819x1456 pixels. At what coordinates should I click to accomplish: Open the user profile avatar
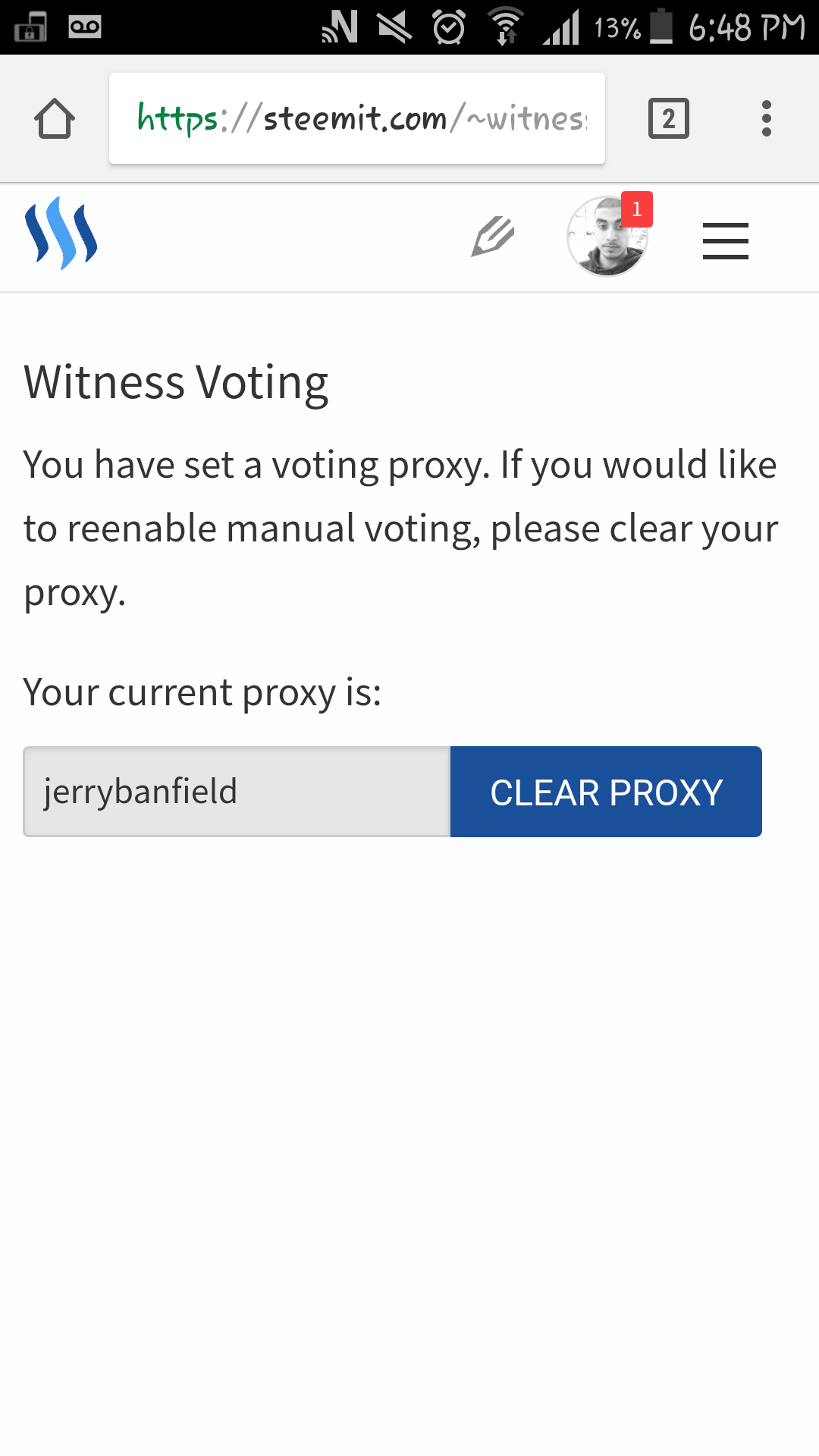click(607, 237)
